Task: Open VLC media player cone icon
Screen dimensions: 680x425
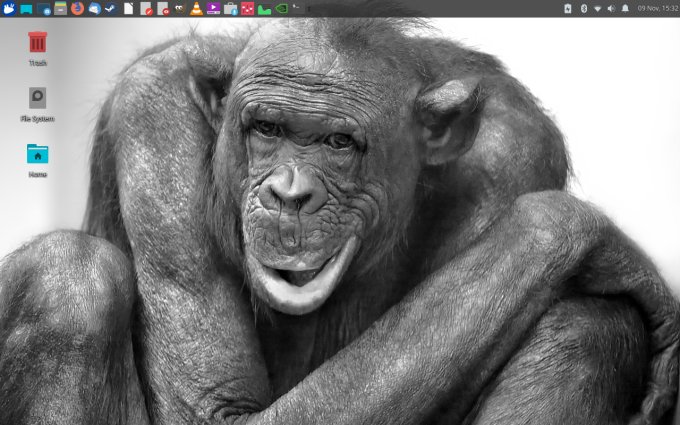Action: point(196,8)
